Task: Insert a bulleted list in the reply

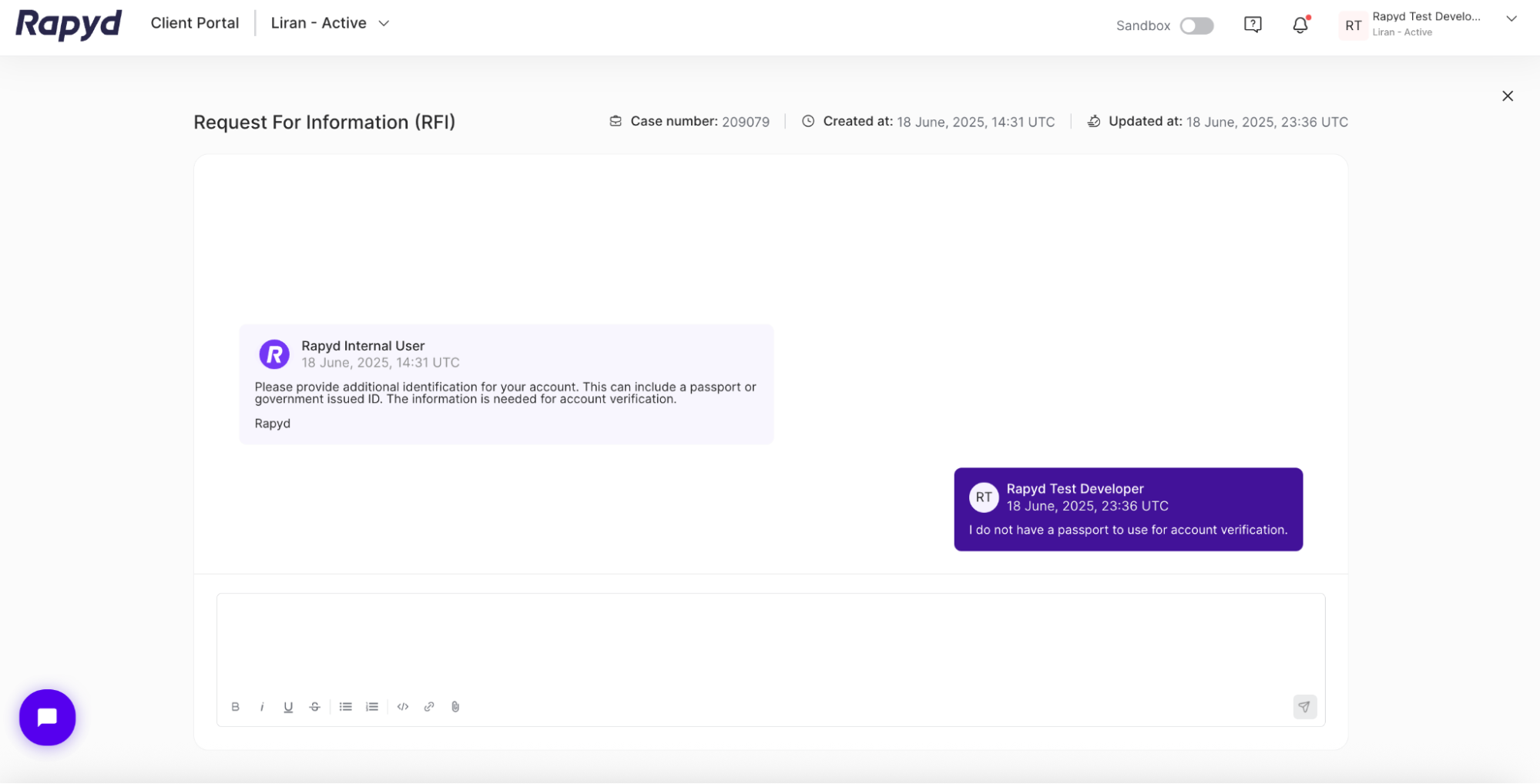Action: (345, 706)
